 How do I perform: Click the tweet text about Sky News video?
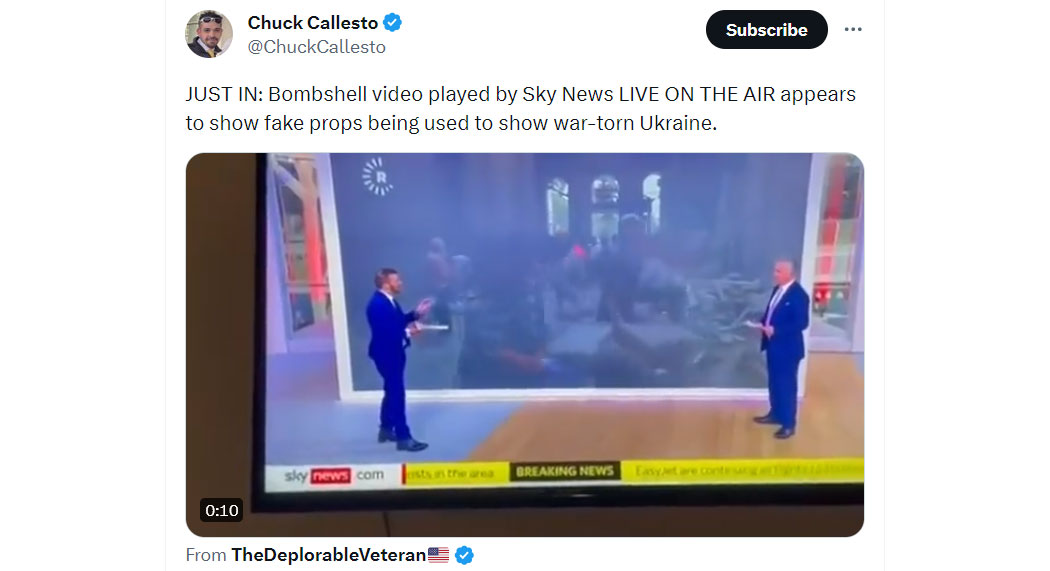coord(520,108)
